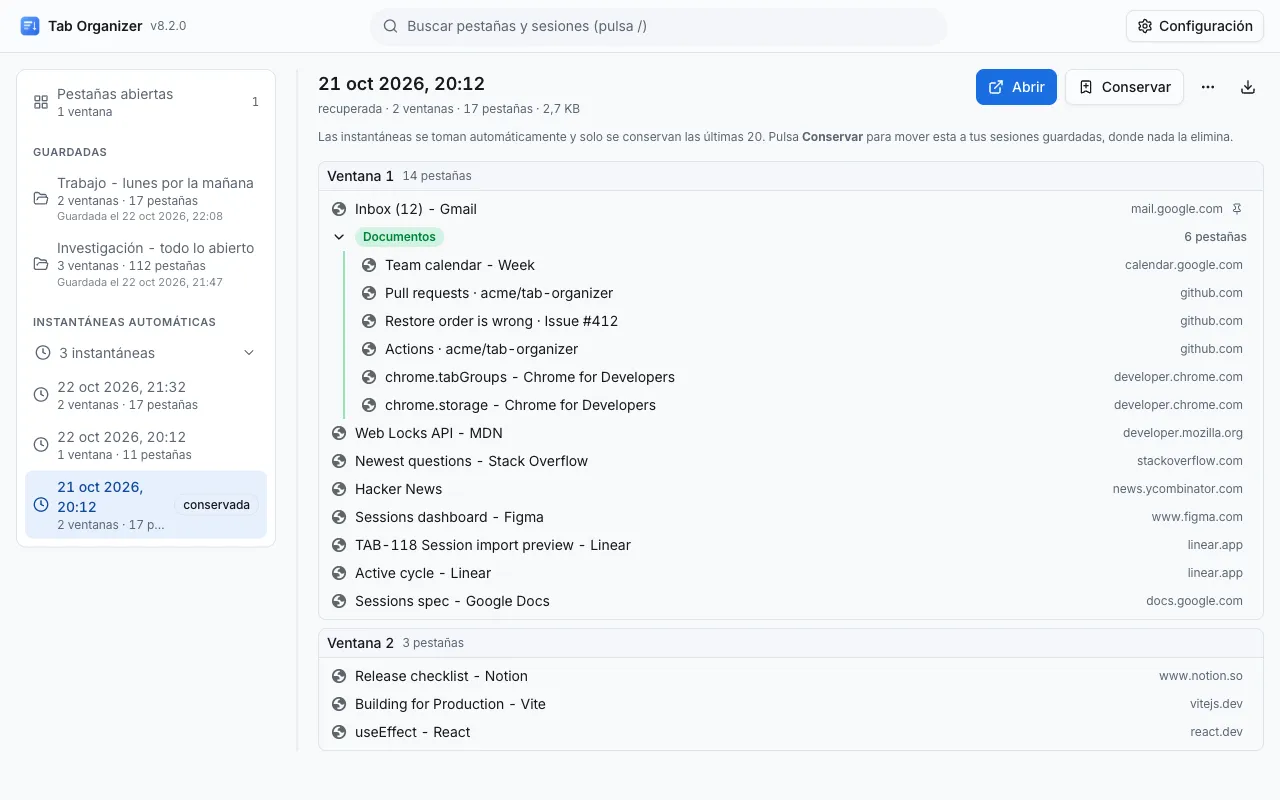The width and height of the screenshot is (1280, 800).
Task: Click the Tab Organizer logo icon
Action: pyautogui.click(x=30, y=26)
